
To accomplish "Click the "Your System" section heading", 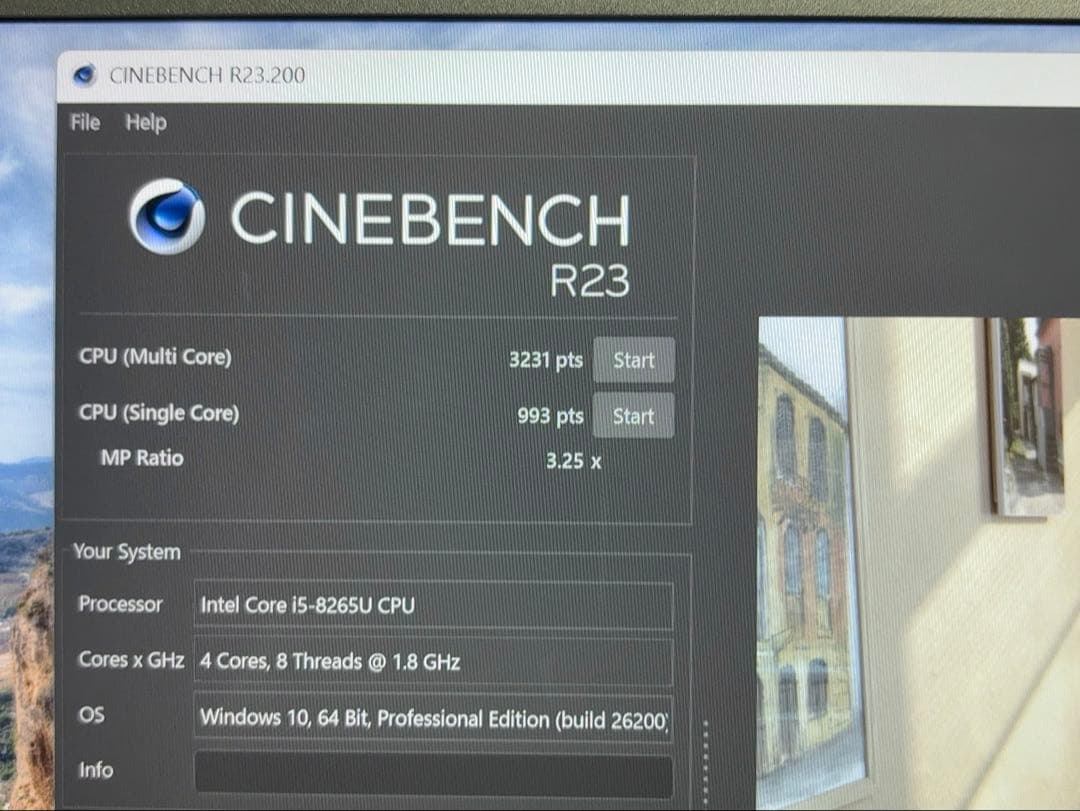I will pos(127,551).
